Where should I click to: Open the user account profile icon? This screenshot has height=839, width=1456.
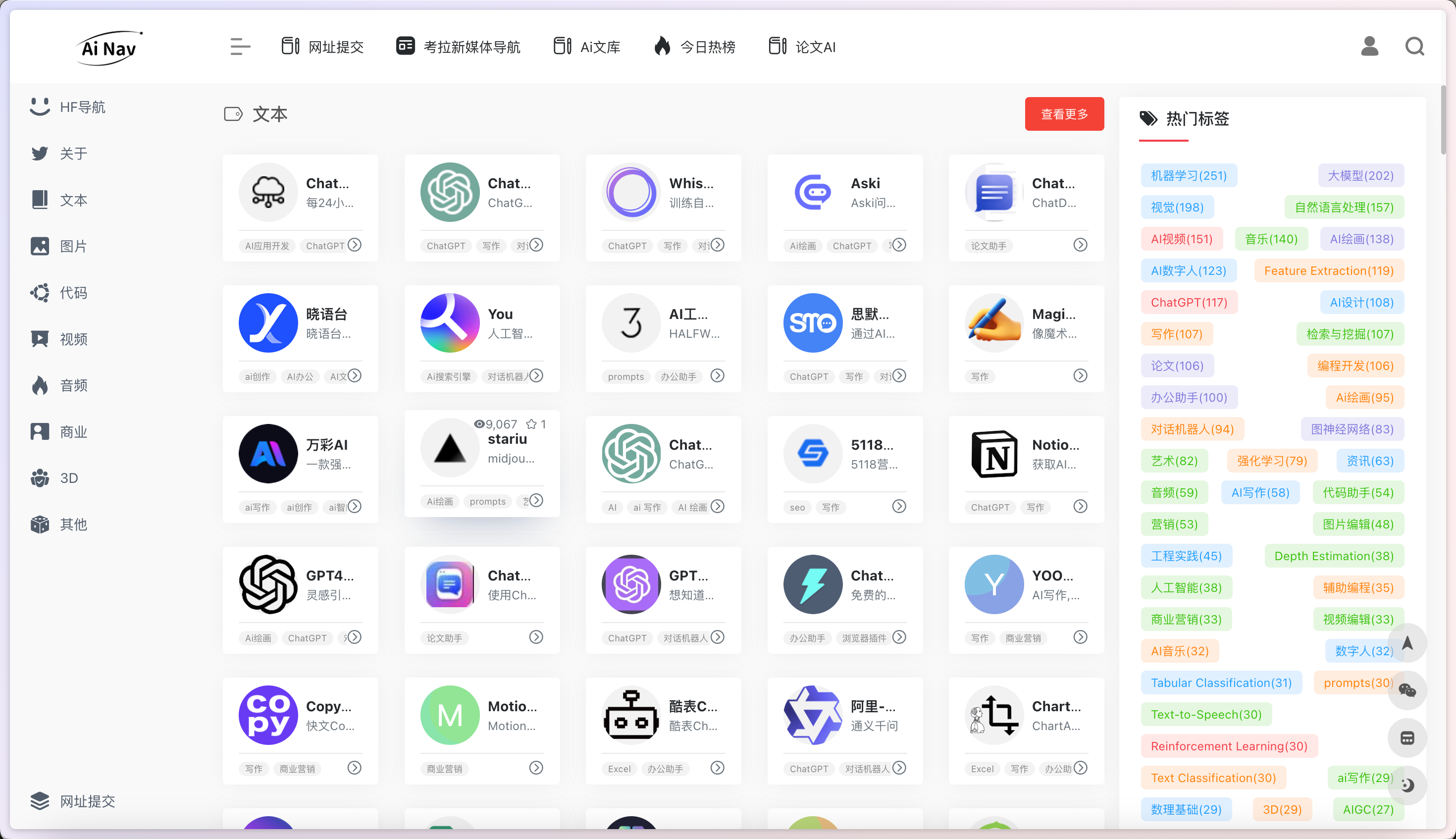(x=1369, y=46)
